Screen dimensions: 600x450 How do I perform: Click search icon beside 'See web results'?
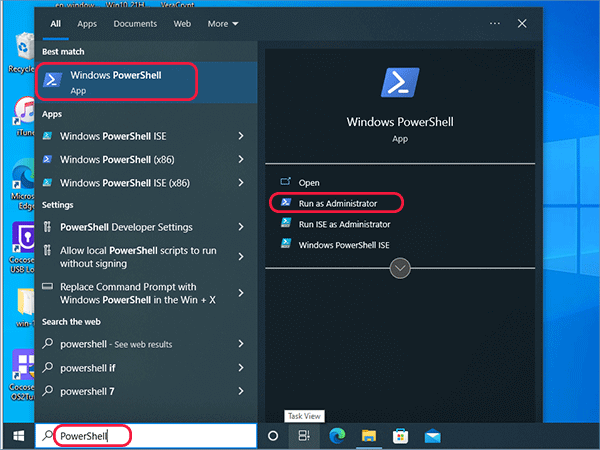[48, 343]
